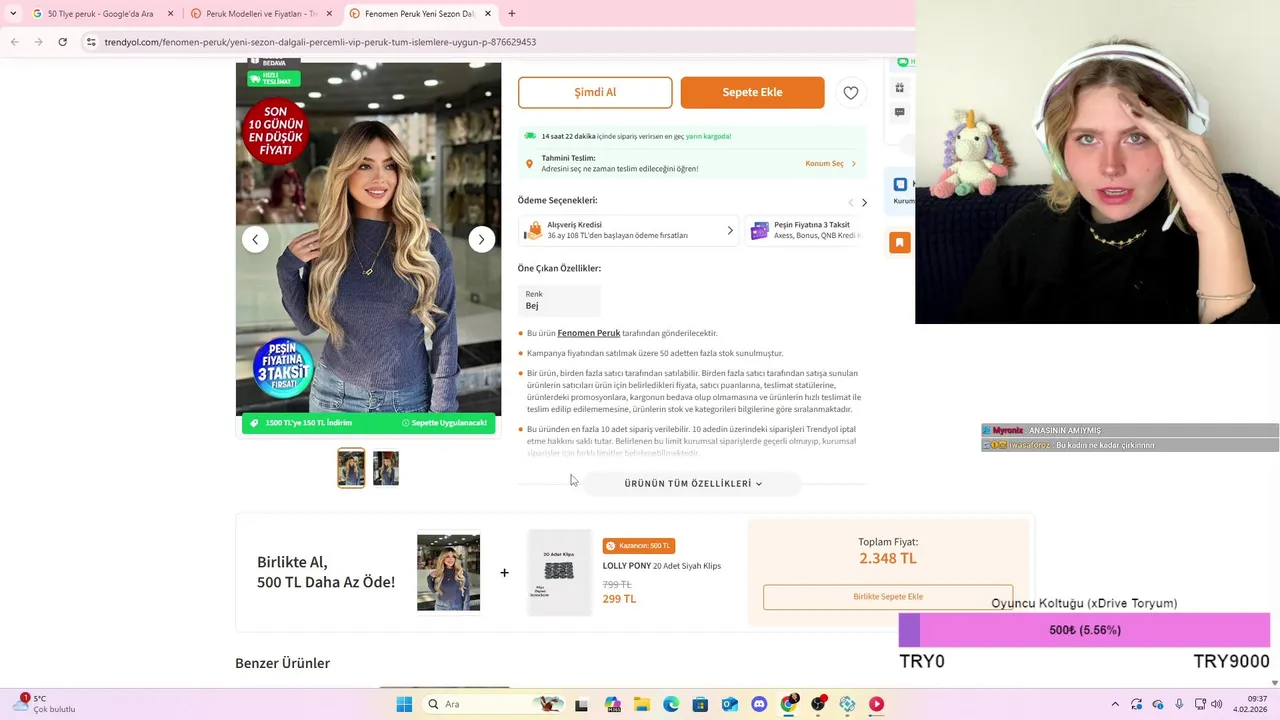
Task: Expand 'ÜRÜNÜN TÜM ÖZELLİKLERİ' section
Action: pyautogui.click(x=693, y=484)
